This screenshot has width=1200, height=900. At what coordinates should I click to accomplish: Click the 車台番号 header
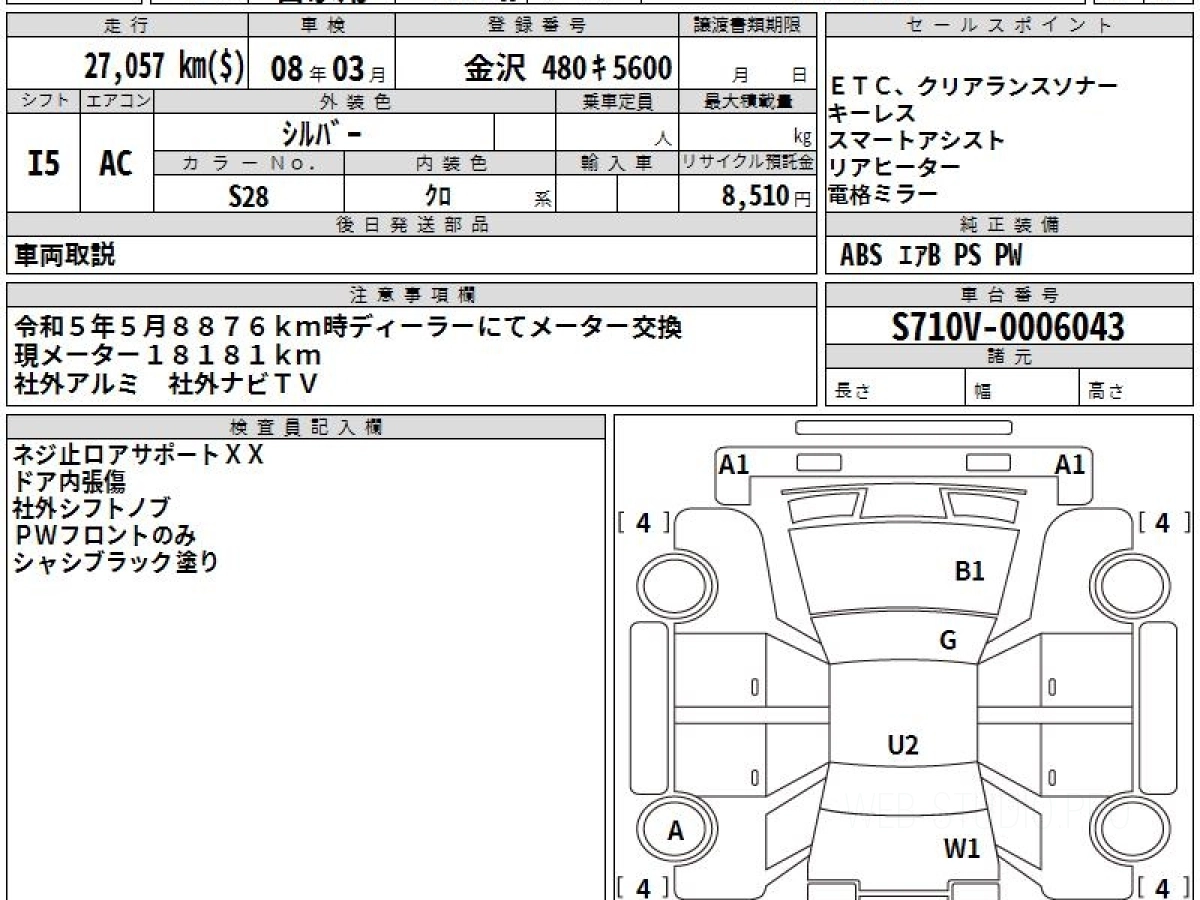point(1010,295)
